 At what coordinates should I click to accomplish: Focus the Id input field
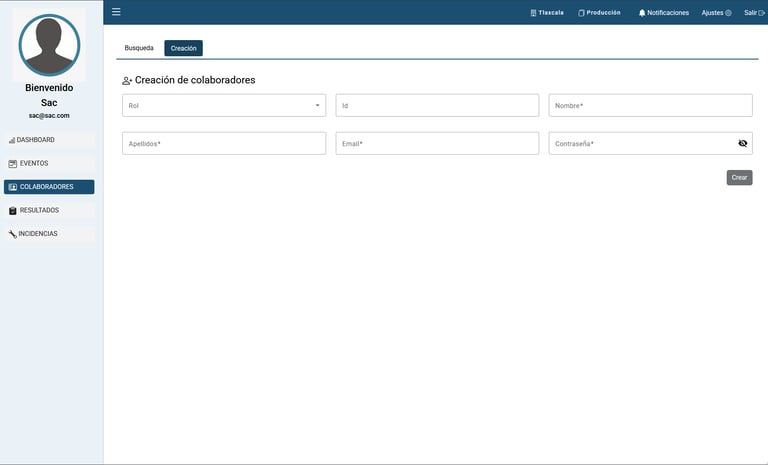[x=437, y=105]
